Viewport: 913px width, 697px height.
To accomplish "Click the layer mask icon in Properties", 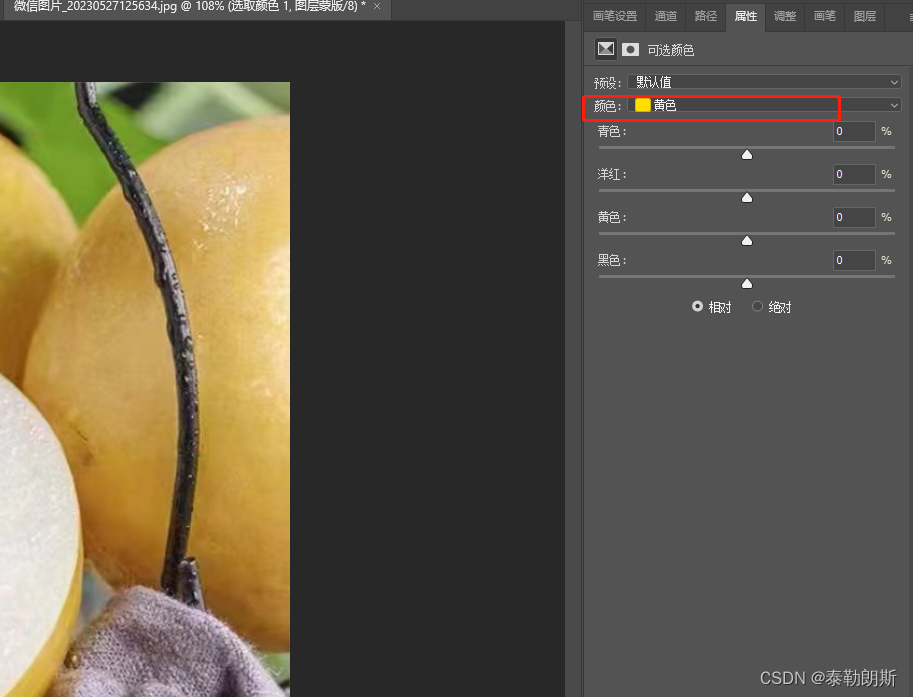I will coord(630,49).
